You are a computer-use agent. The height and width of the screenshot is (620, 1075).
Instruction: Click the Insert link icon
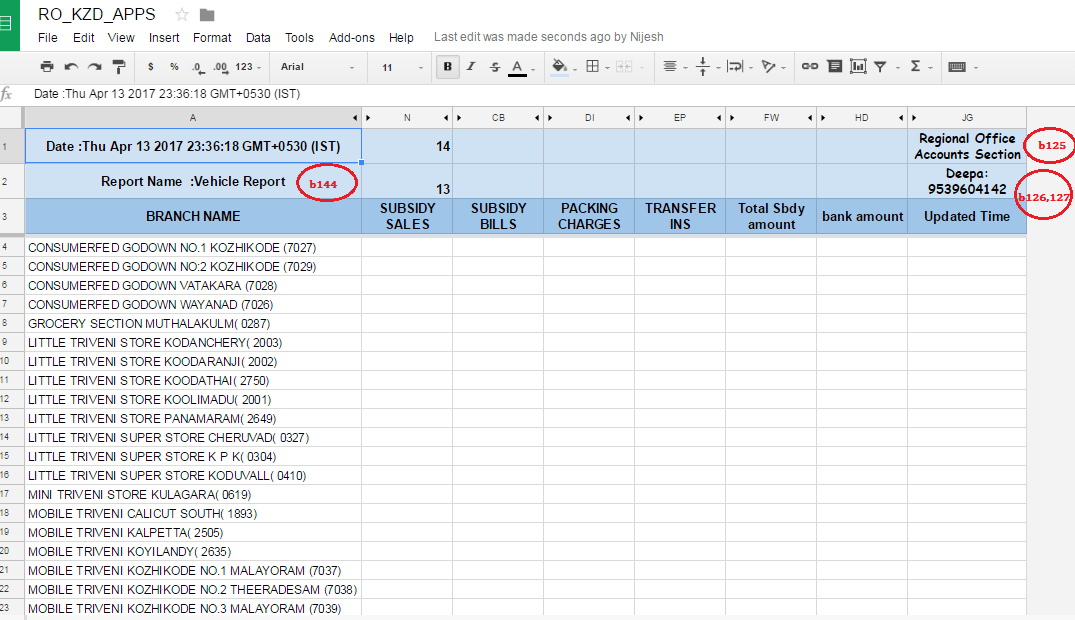(x=808, y=66)
